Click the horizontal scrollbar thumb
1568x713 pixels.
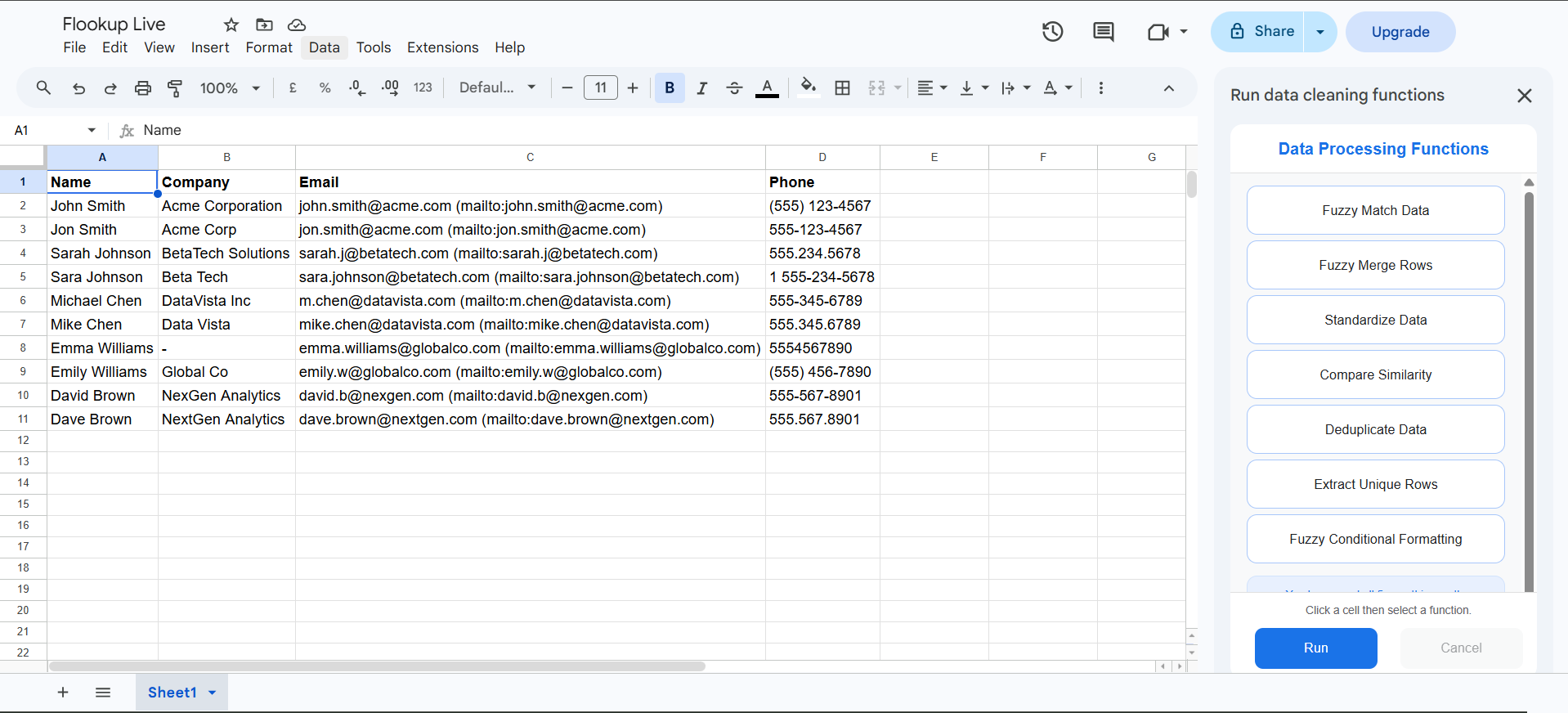pos(377,666)
